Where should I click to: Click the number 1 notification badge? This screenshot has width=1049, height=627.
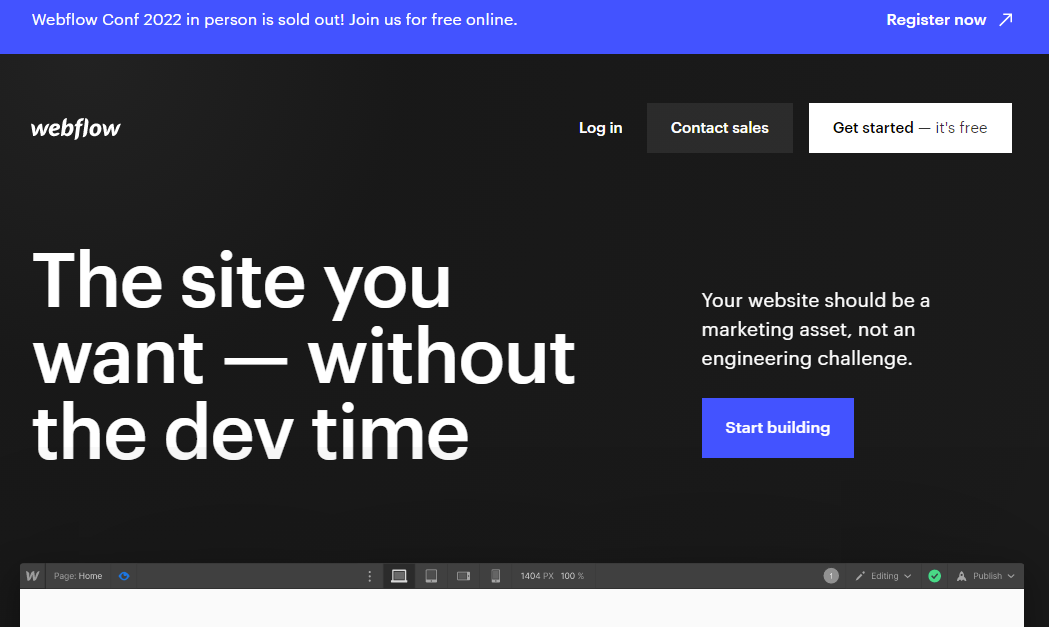click(x=831, y=576)
